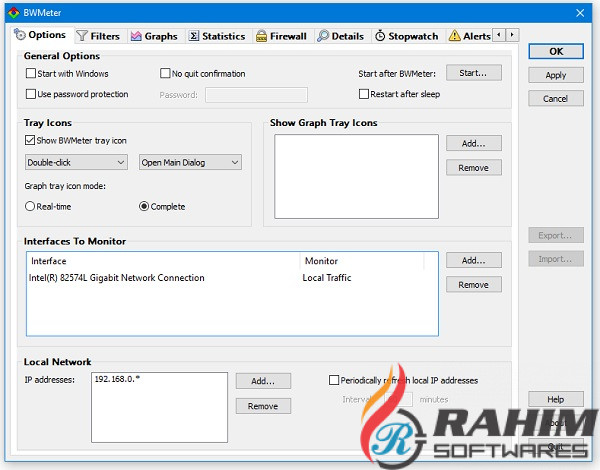
Task: Click Remove for Interfaces To Monitor
Action: [x=474, y=285]
